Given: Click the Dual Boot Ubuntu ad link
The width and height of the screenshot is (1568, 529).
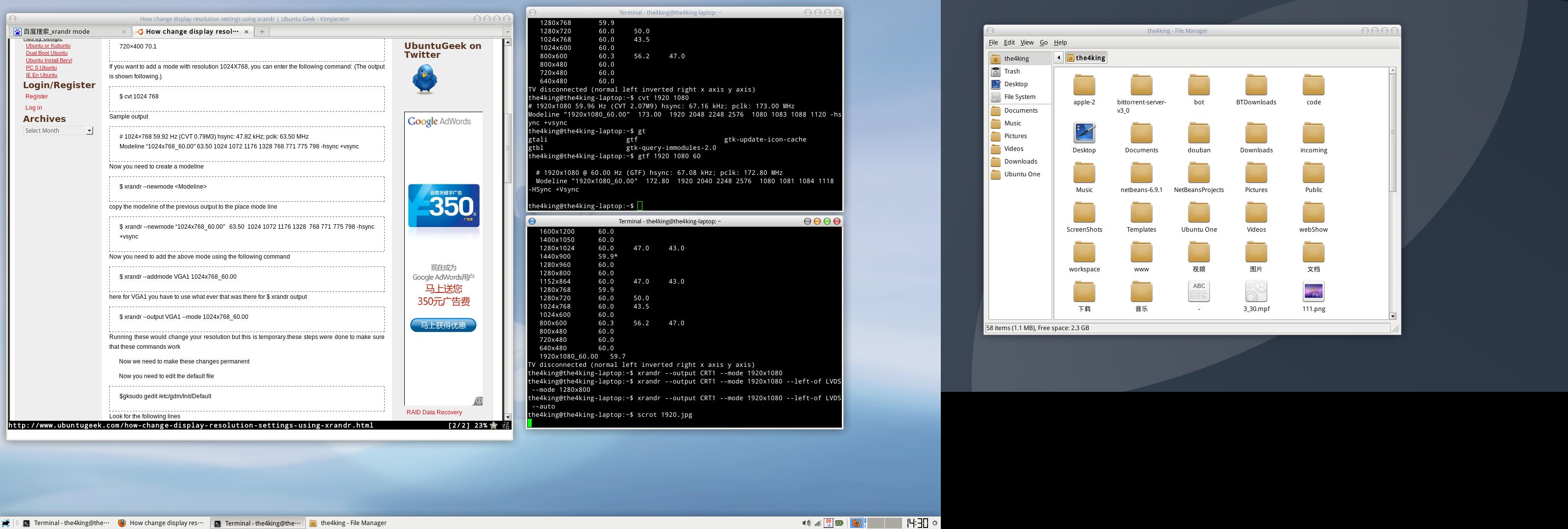Looking at the screenshot, I should point(47,53).
